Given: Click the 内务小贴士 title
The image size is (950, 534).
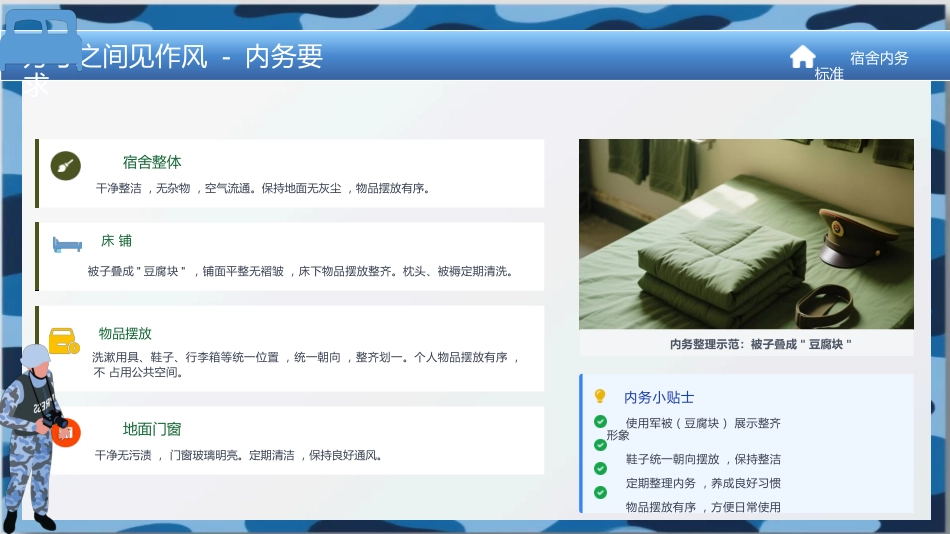Looking at the screenshot, I should pyautogui.click(x=659, y=398).
